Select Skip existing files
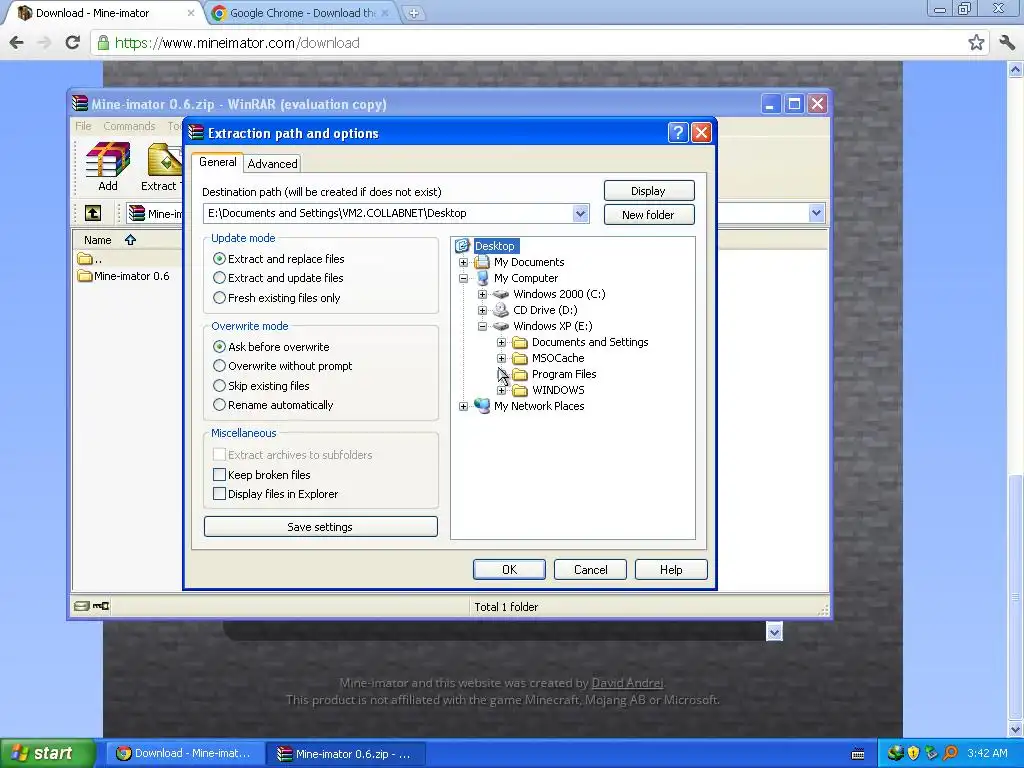 (x=261, y=385)
